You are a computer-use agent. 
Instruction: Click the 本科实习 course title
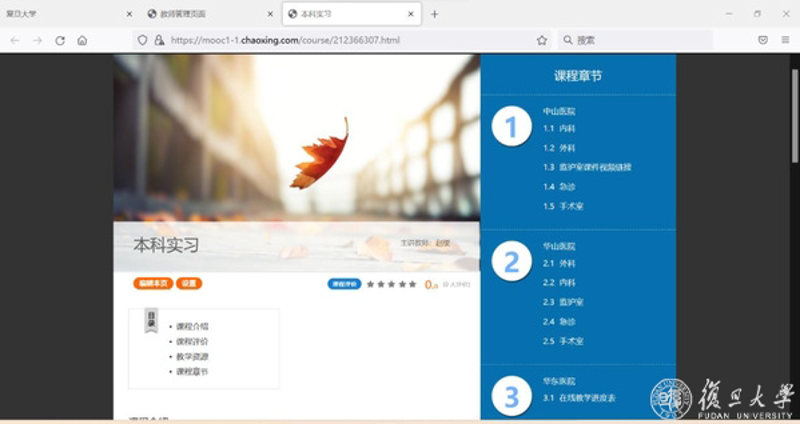[x=166, y=245]
